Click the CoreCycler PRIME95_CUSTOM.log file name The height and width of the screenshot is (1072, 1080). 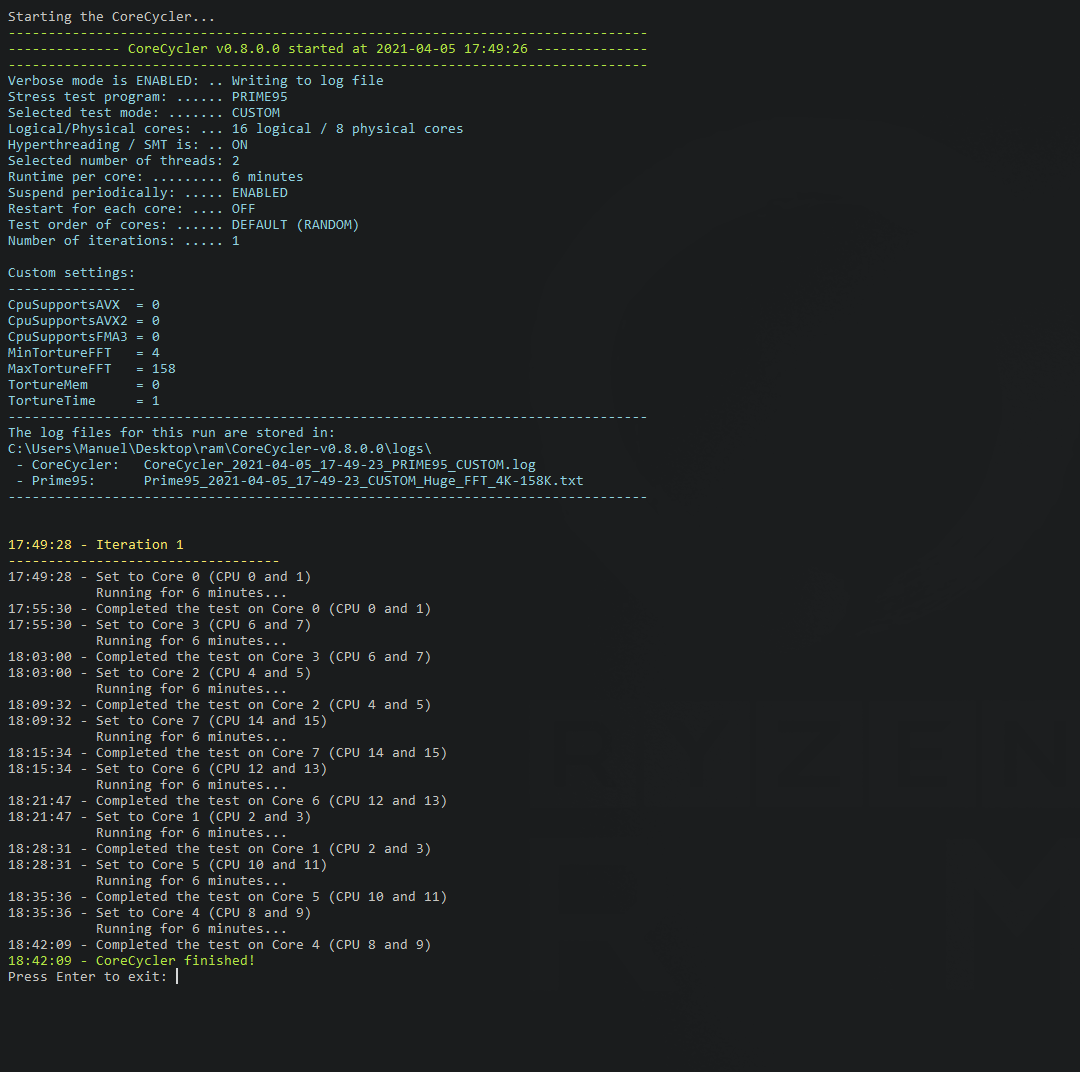tap(340, 465)
